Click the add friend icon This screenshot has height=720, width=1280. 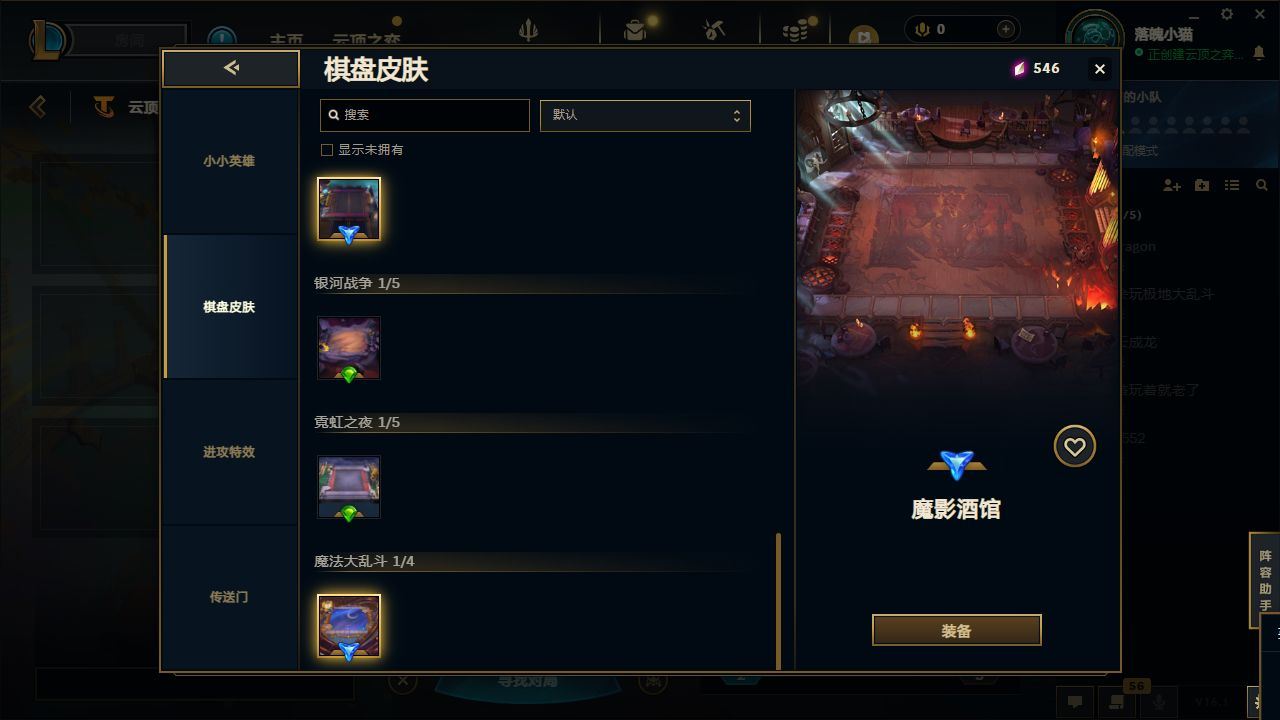tap(1172, 186)
